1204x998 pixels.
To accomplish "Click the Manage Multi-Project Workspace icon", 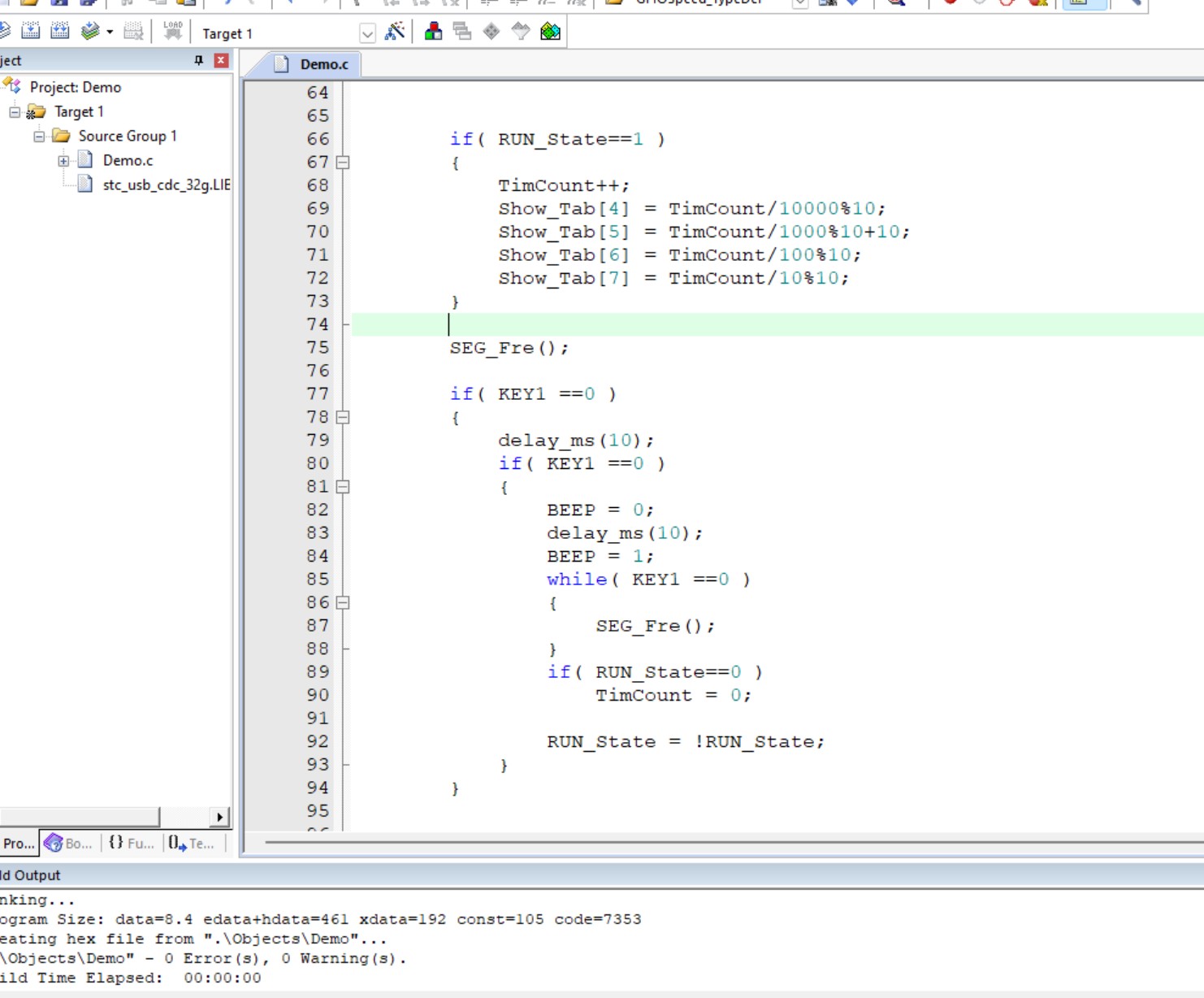I will pos(462,32).
